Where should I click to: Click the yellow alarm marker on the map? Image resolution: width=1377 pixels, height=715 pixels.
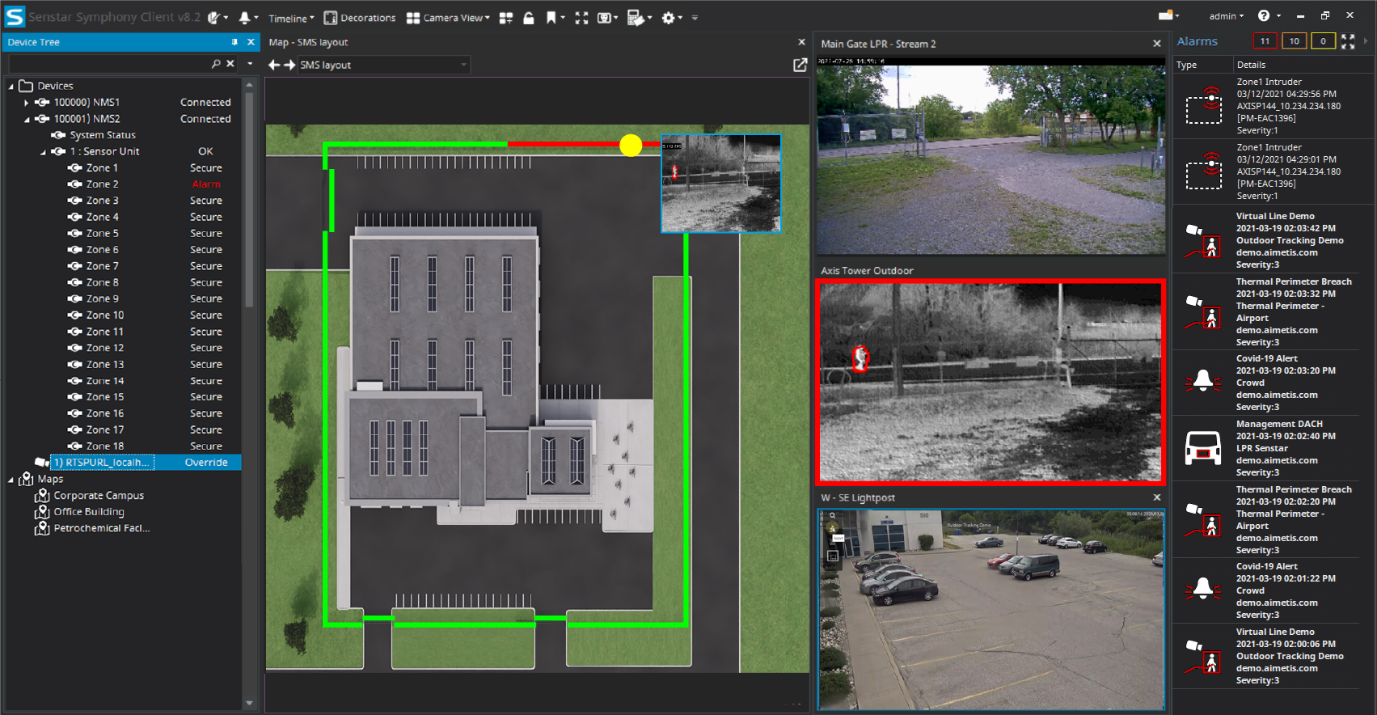630,146
